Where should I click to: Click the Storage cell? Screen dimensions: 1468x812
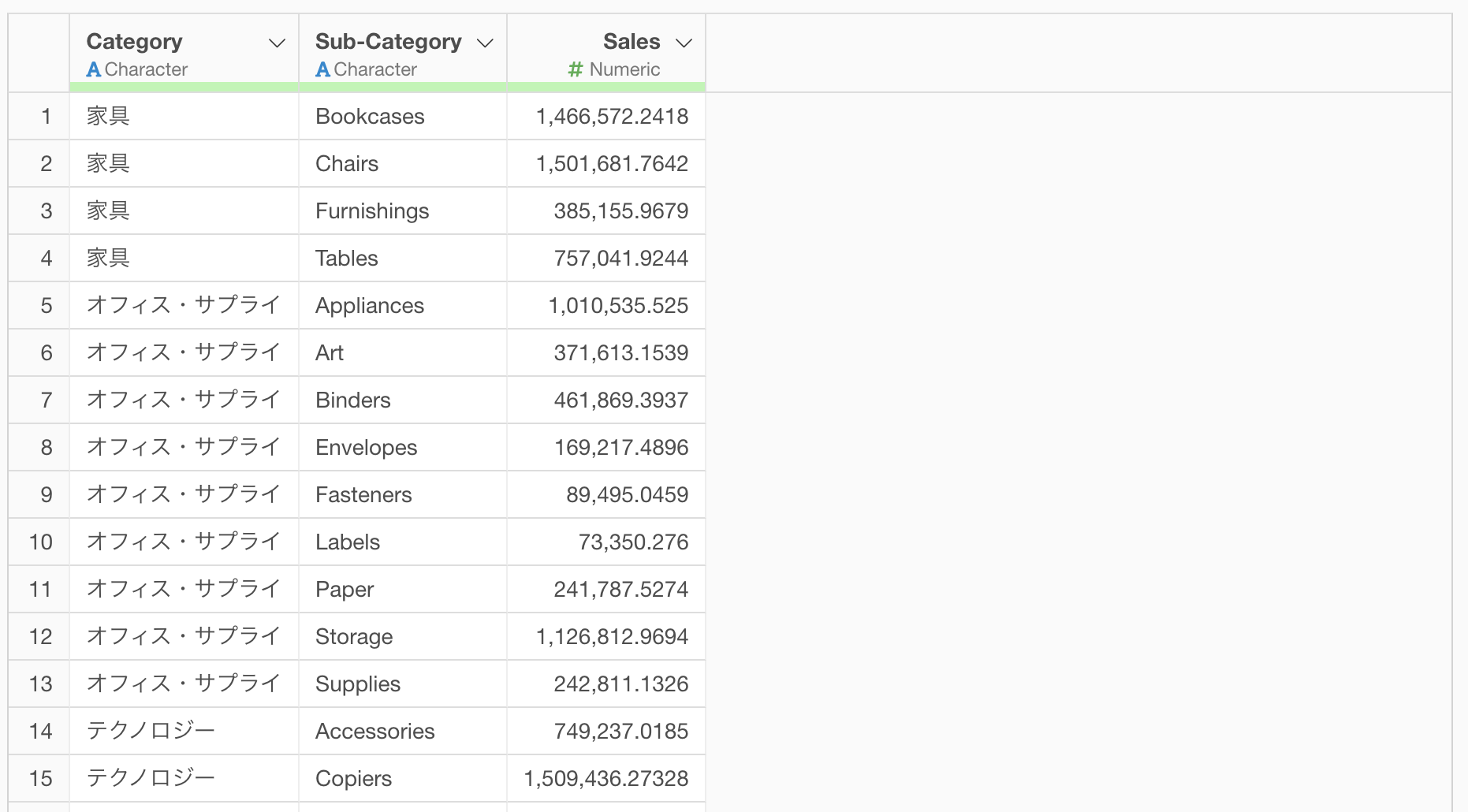point(403,637)
